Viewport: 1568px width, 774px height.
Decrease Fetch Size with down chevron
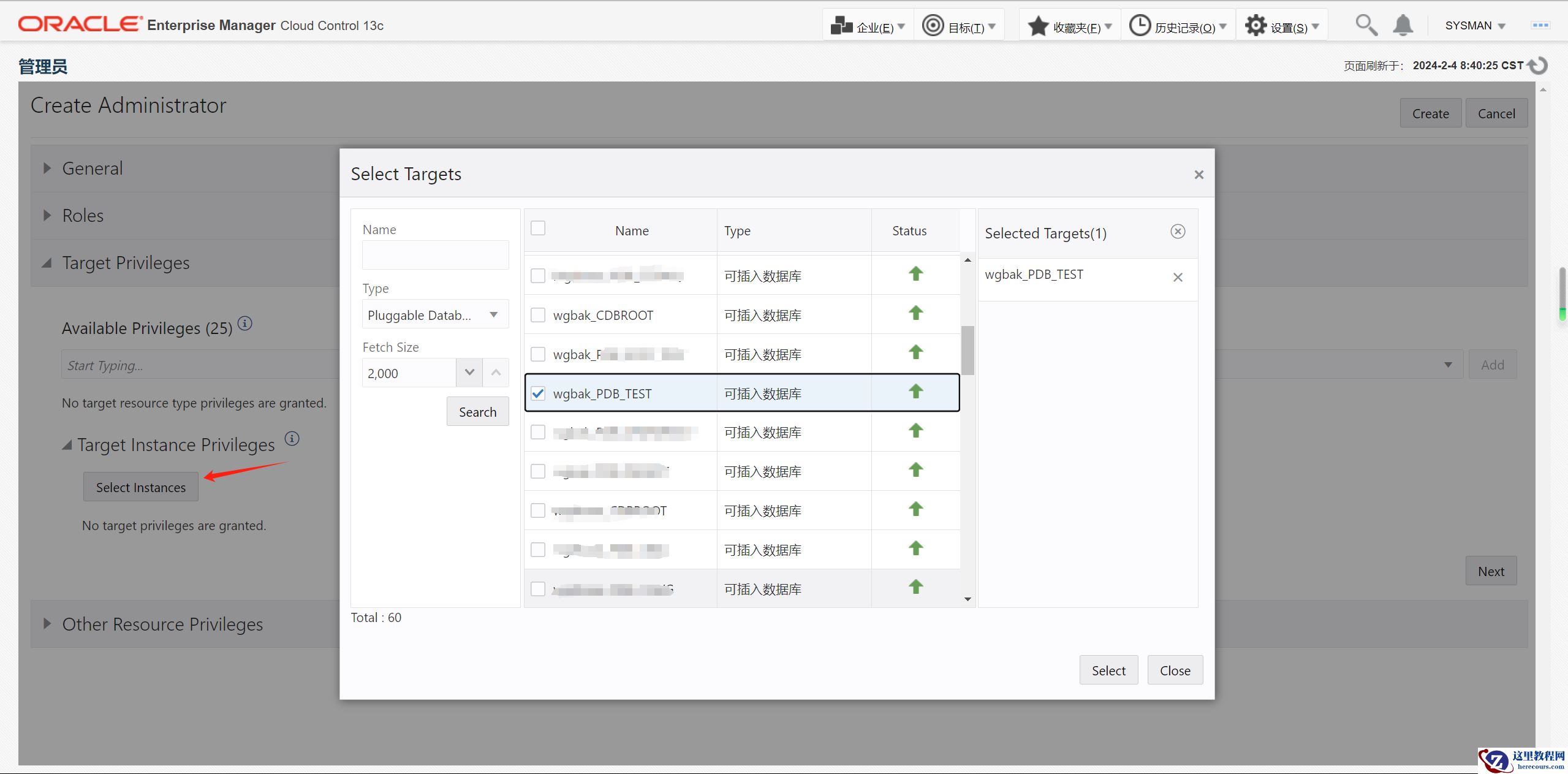pos(469,373)
